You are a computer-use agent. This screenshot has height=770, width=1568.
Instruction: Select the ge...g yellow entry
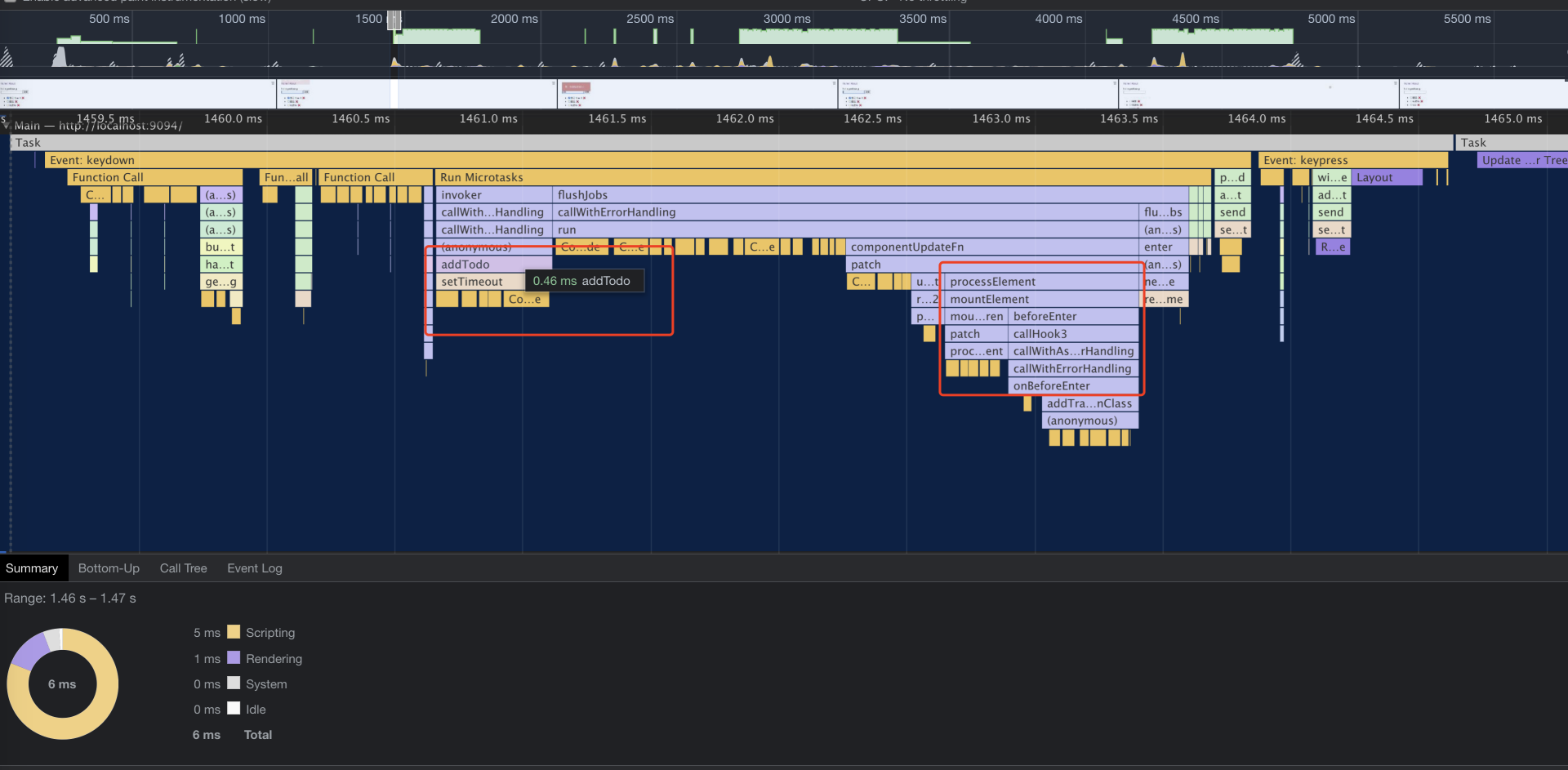click(x=220, y=282)
